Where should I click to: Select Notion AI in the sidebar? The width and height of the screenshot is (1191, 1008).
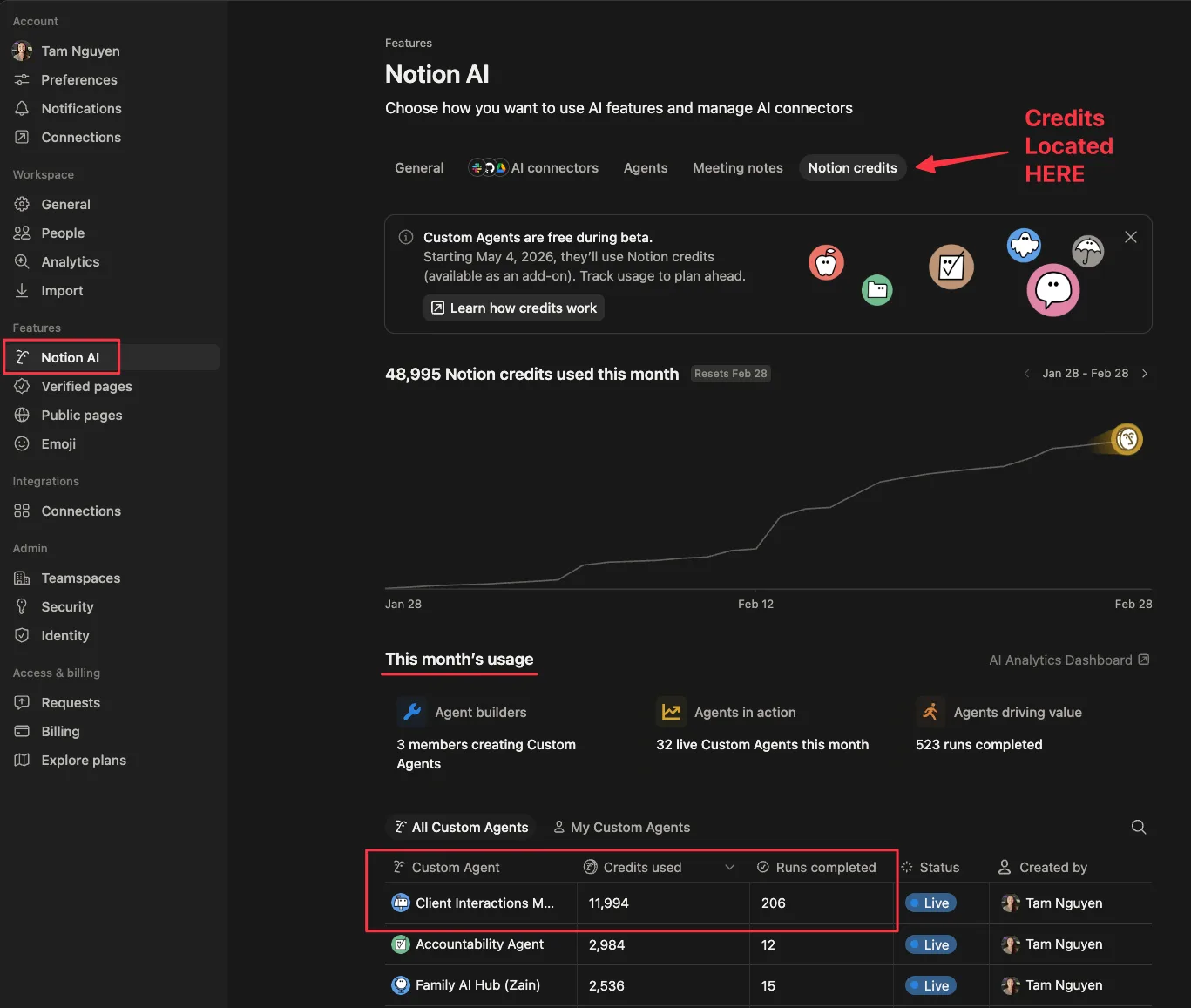(x=112, y=357)
